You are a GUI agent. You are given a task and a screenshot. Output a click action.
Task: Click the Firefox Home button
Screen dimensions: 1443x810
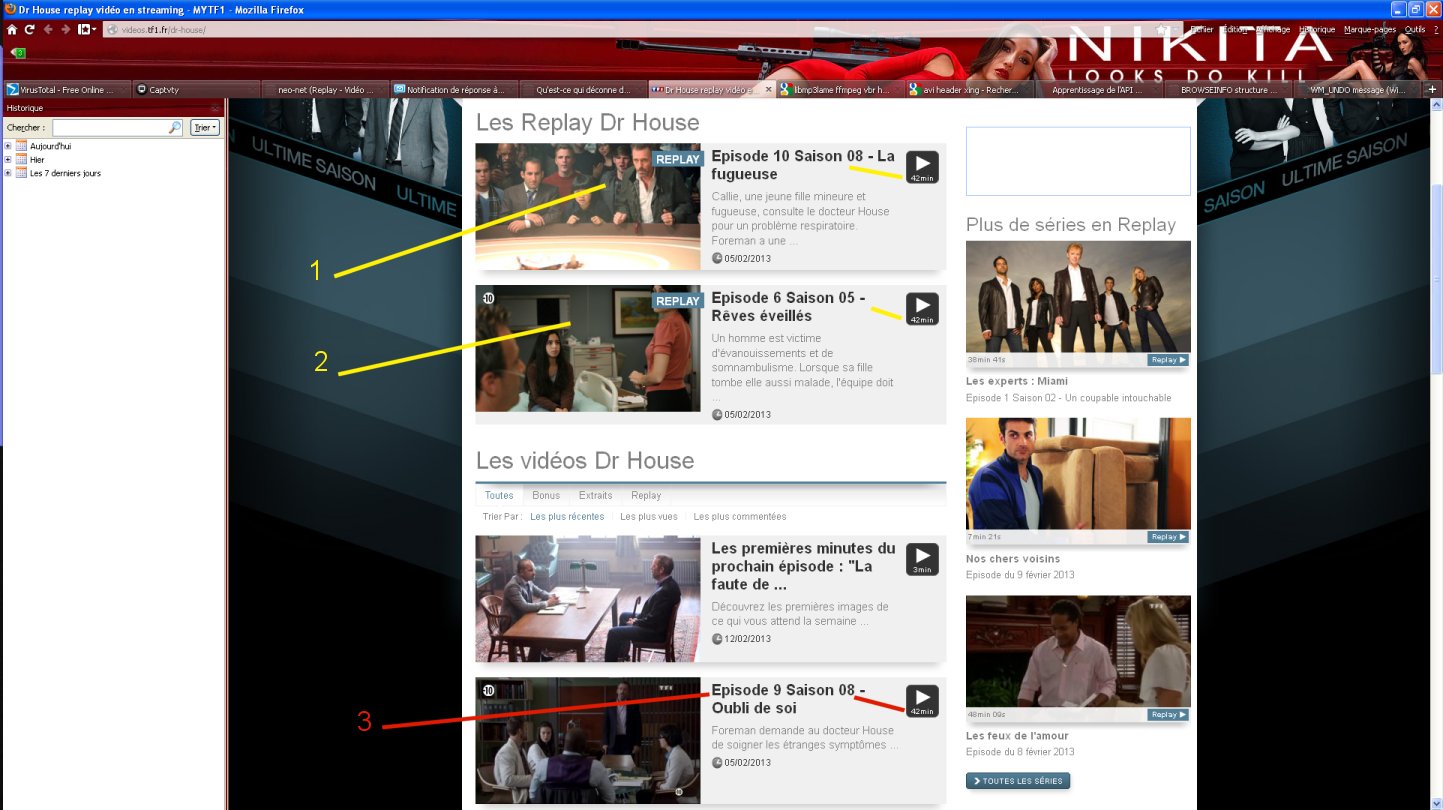[12, 29]
